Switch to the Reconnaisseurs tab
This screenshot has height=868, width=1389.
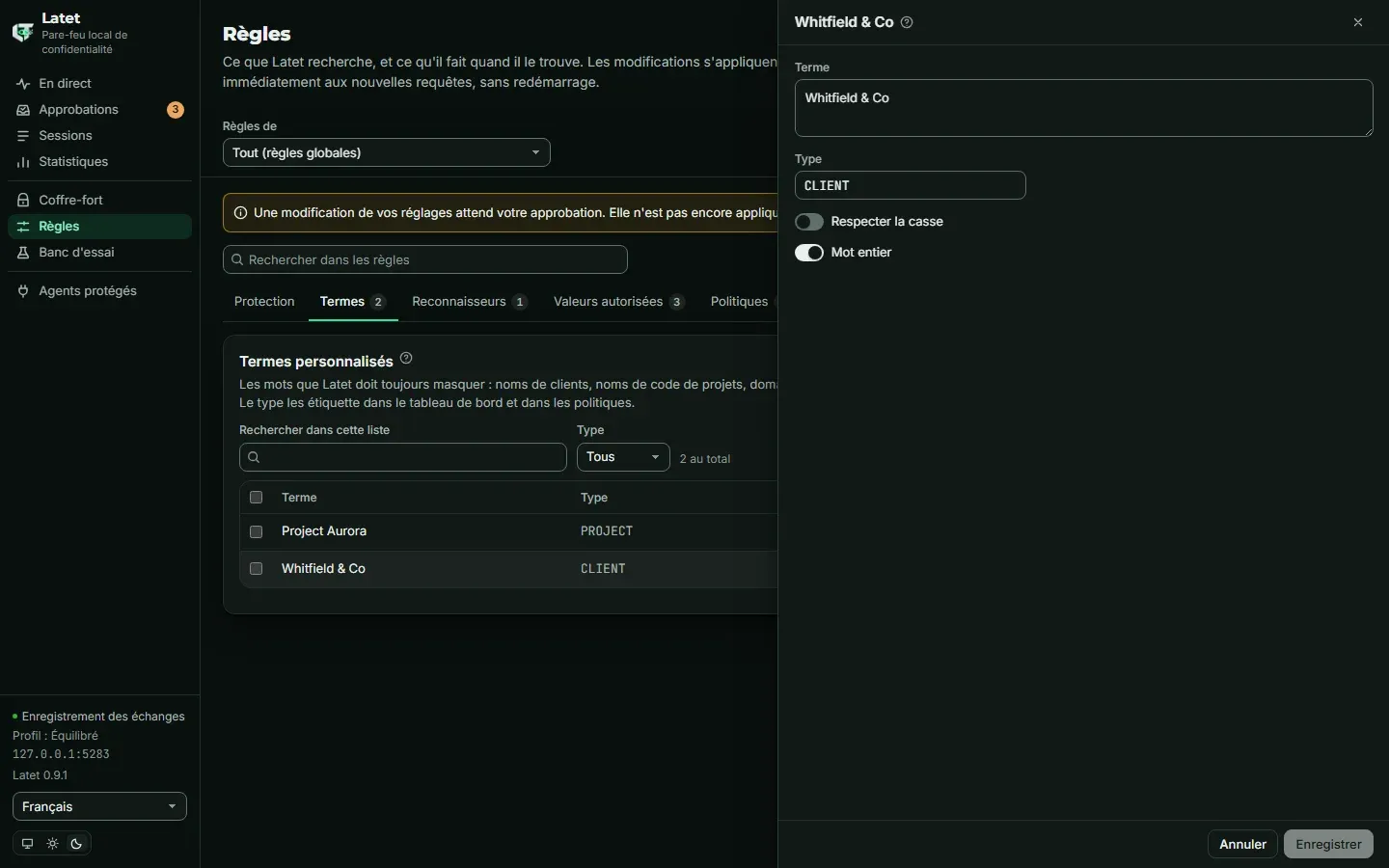coord(470,302)
